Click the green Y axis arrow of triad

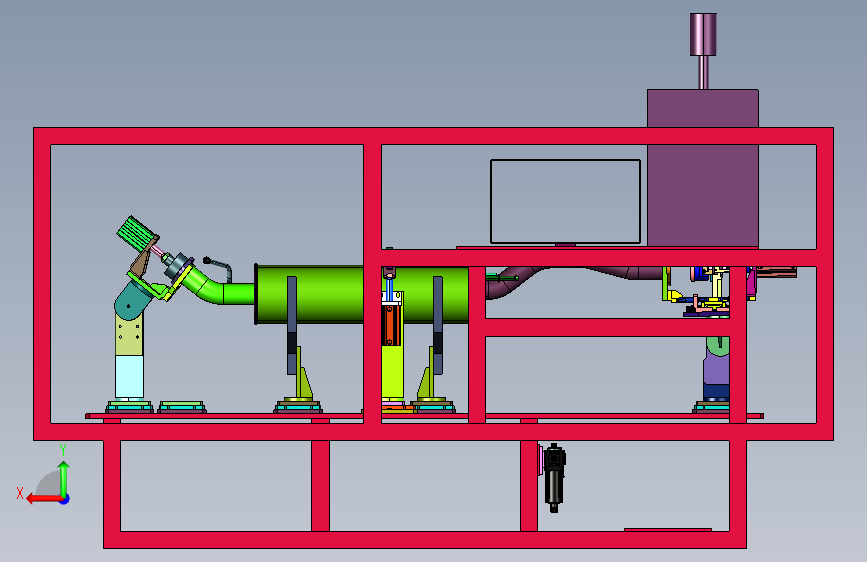coord(64,479)
